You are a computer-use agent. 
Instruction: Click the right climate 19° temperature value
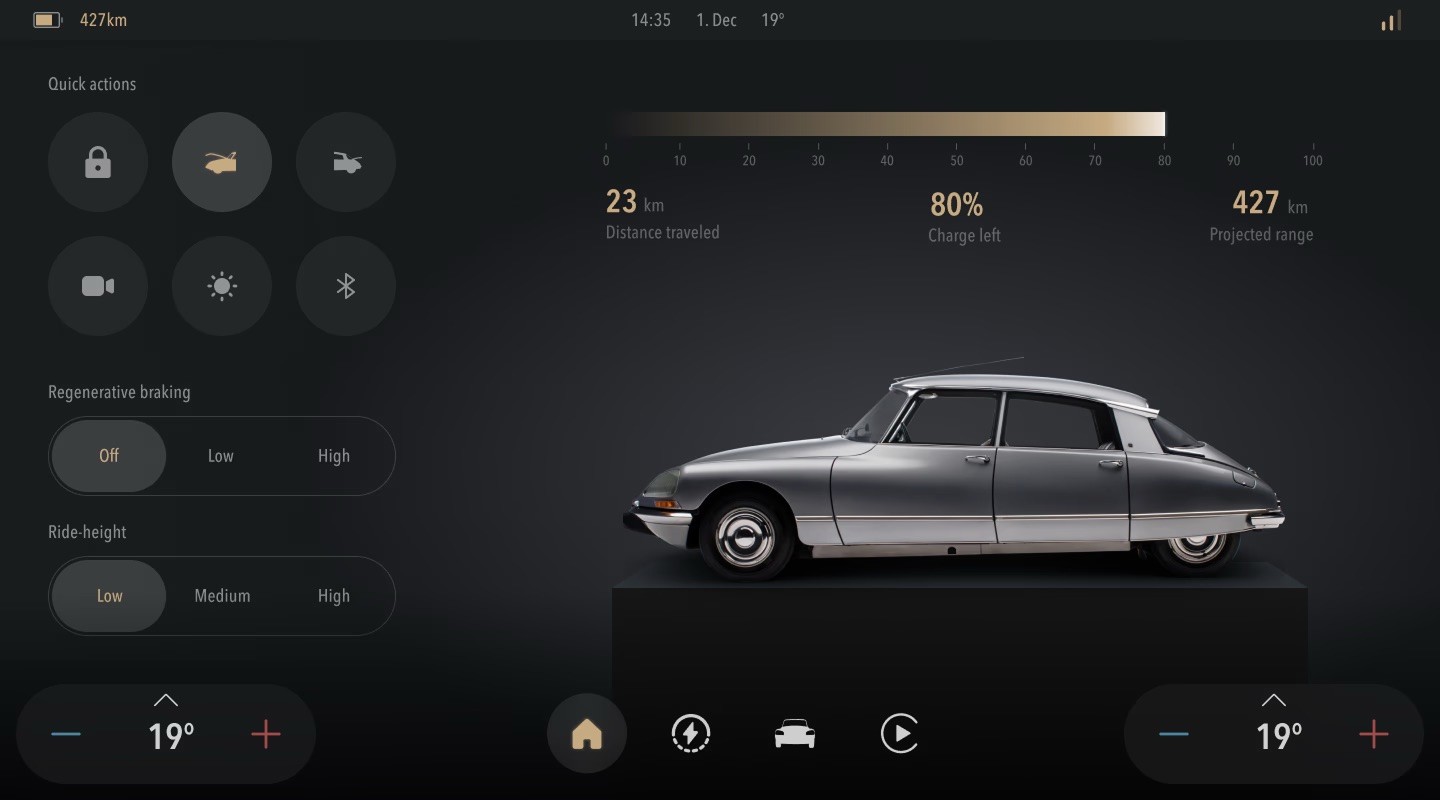tap(1279, 737)
